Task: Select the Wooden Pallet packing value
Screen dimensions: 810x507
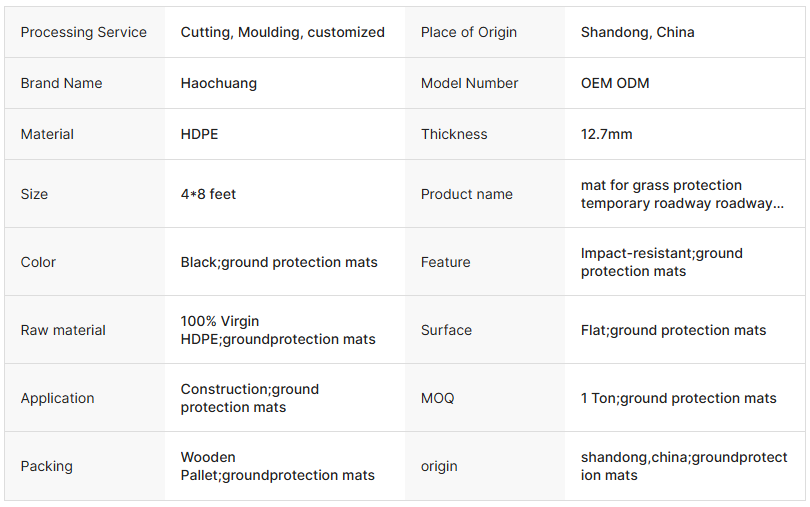Action: (x=277, y=466)
